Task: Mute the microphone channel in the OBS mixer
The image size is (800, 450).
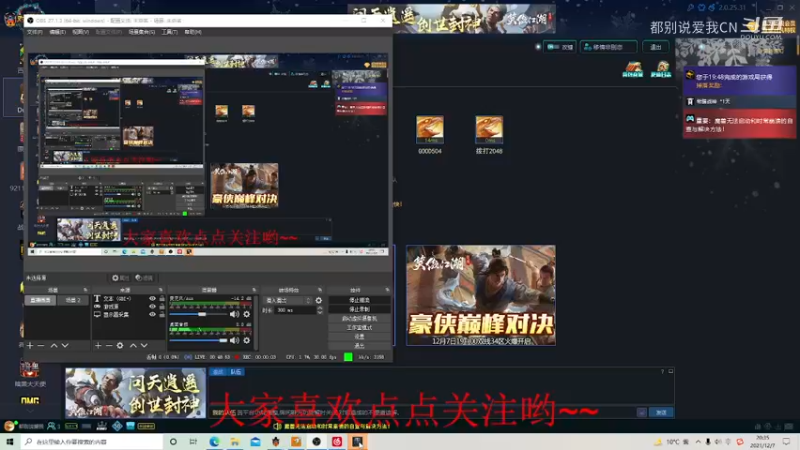Action: [234, 314]
